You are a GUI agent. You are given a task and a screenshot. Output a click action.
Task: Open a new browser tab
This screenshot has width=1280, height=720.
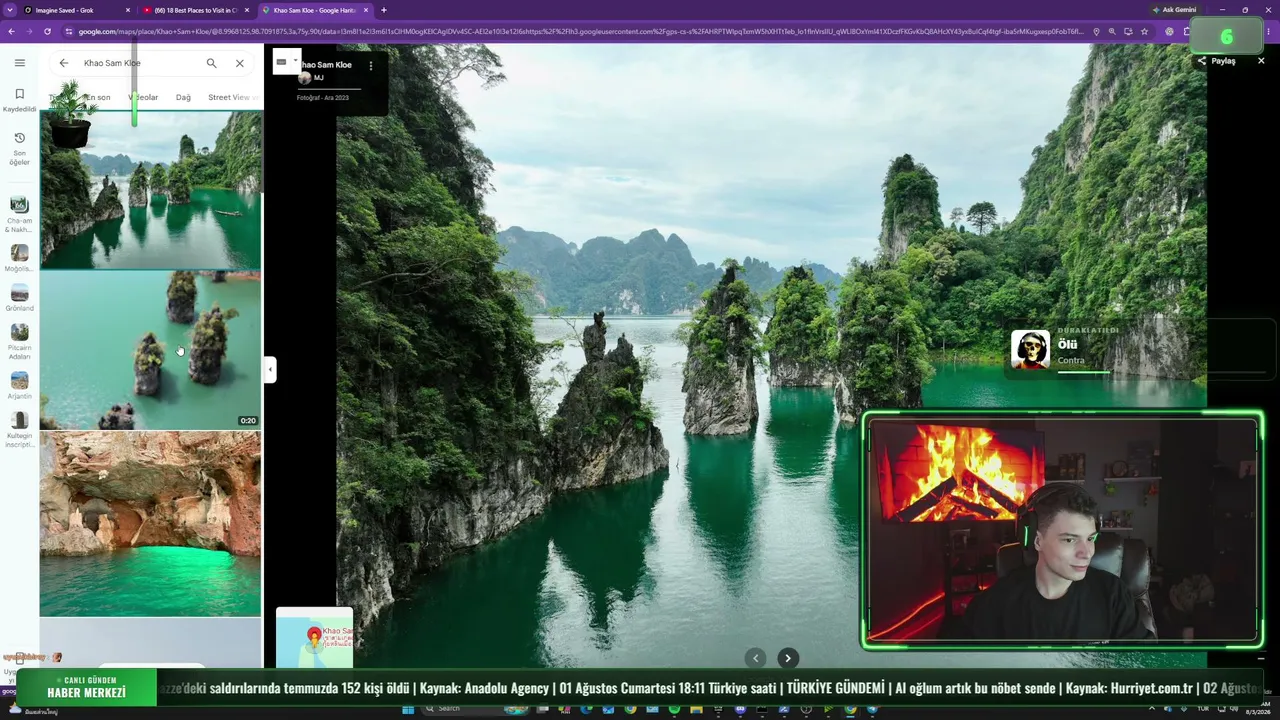click(x=384, y=10)
